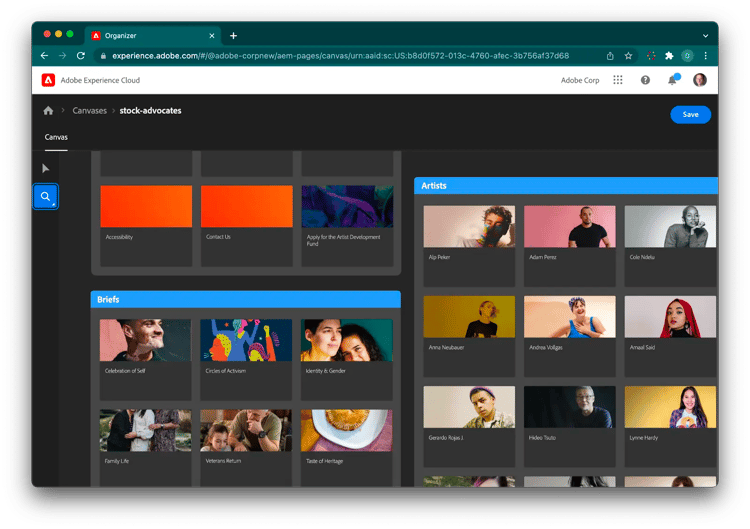Select the Cole Ndelu artist card
The height and width of the screenshot is (529, 750).
[x=670, y=246]
